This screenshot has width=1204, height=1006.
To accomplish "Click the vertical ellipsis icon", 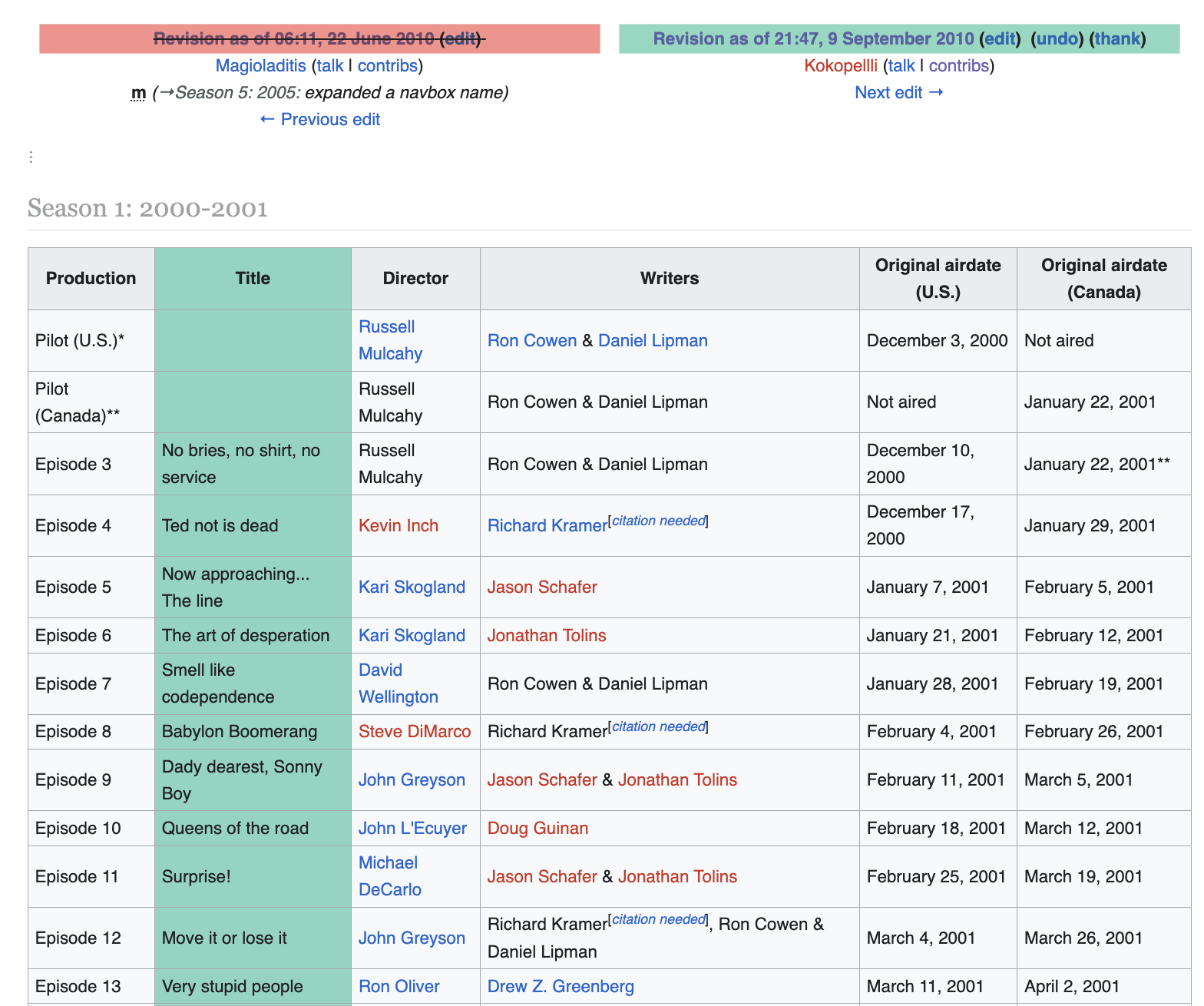I will [31, 157].
